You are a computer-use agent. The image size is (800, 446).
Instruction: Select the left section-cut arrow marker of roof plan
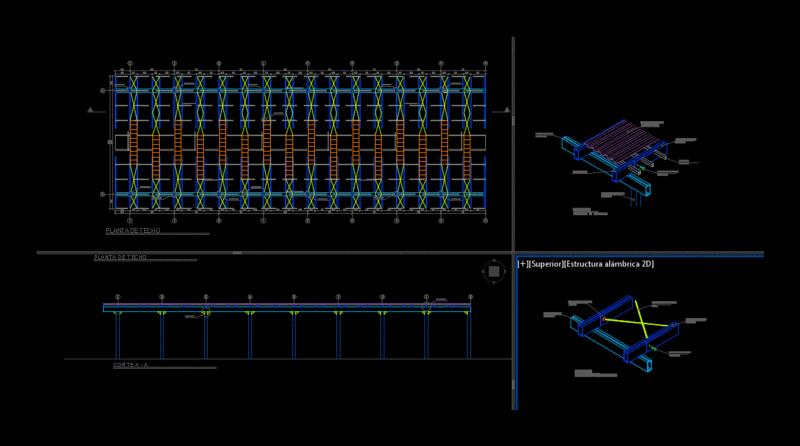(90, 110)
